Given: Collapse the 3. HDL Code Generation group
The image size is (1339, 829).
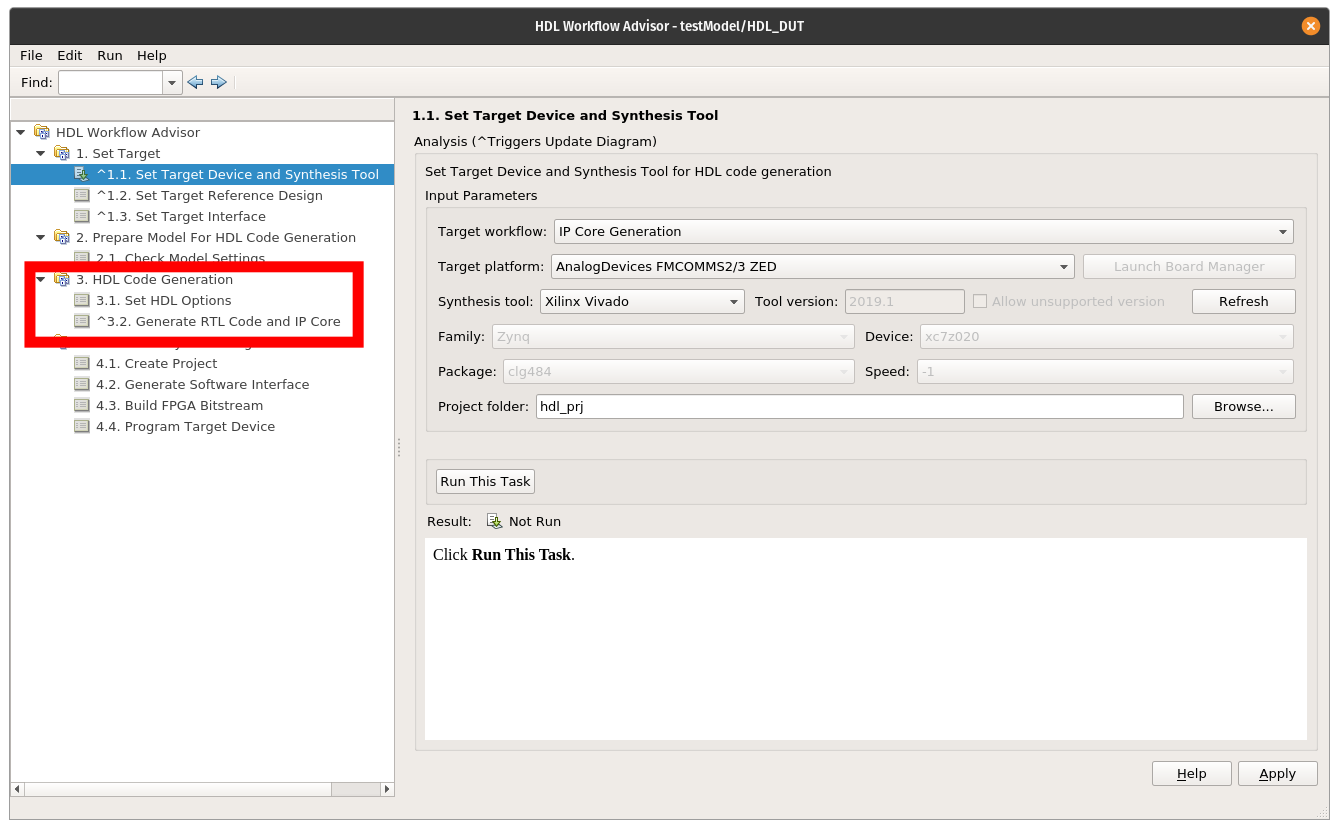Looking at the screenshot, I should [41, 279].
